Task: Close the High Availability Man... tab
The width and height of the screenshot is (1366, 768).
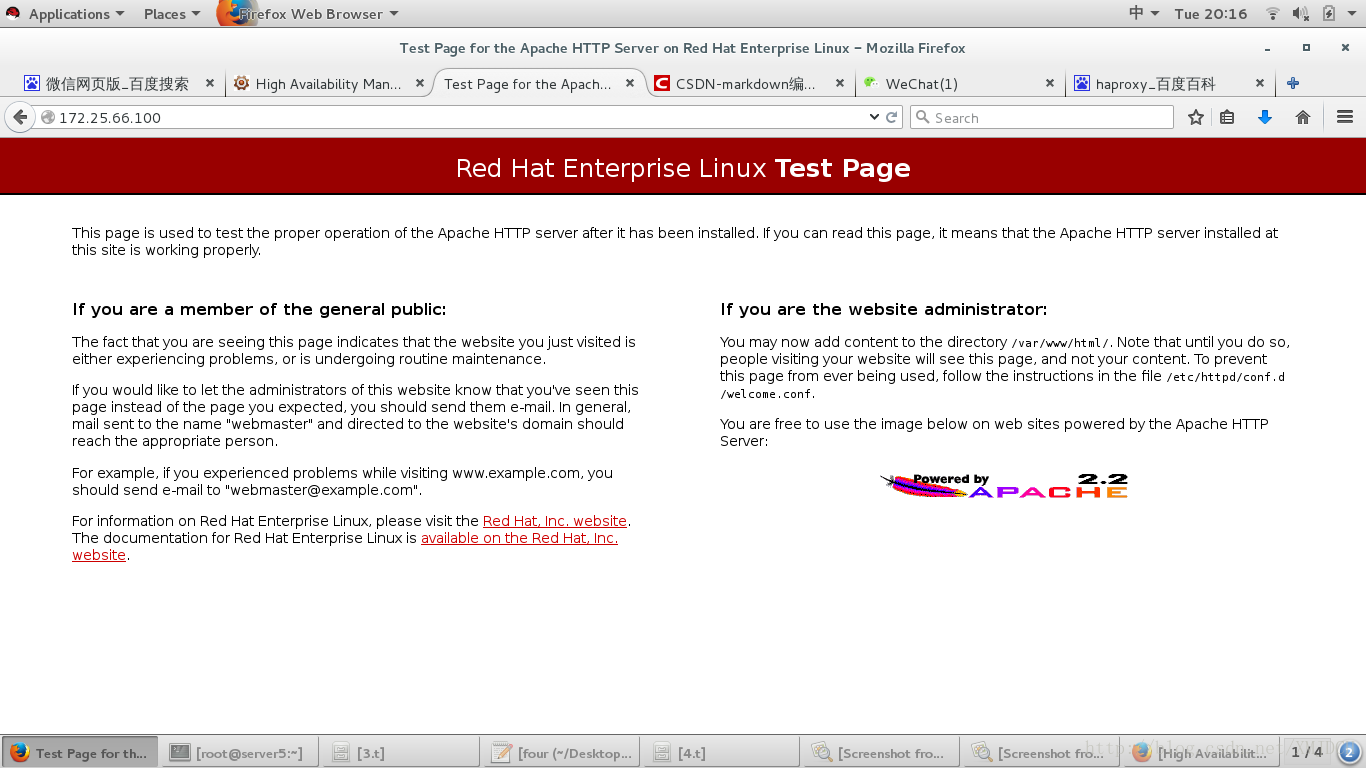Action: point(420,84)
